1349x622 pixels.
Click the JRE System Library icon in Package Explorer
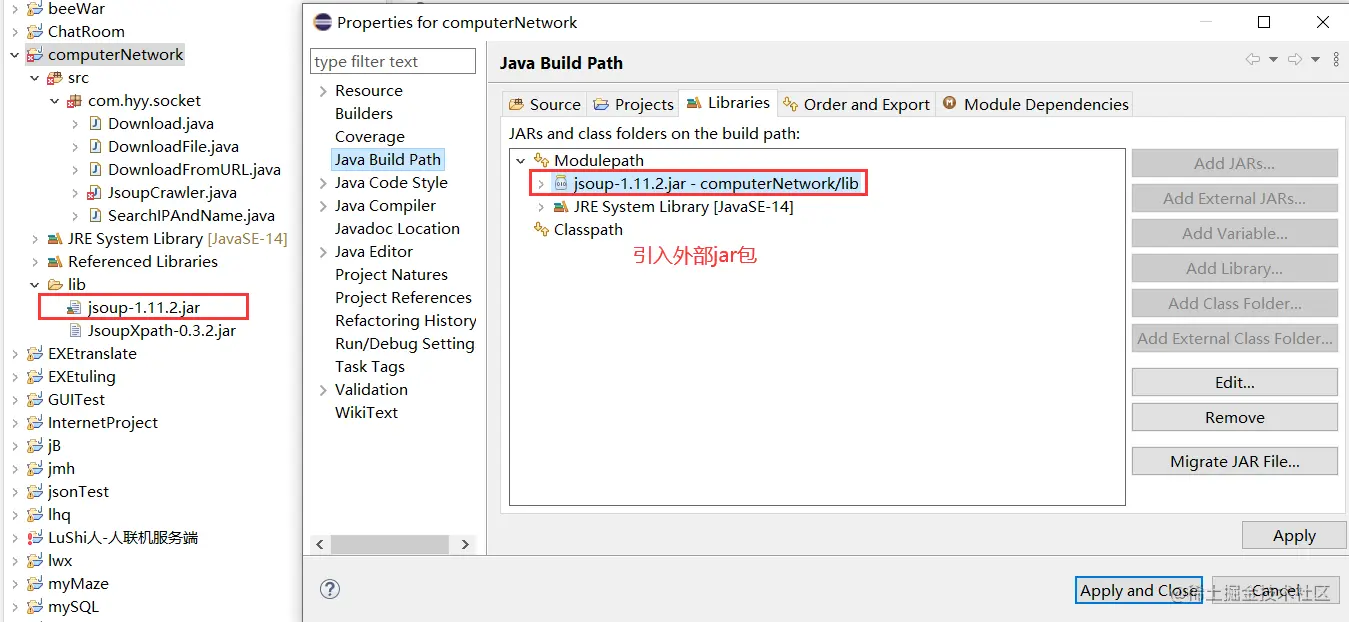point(54,239)
